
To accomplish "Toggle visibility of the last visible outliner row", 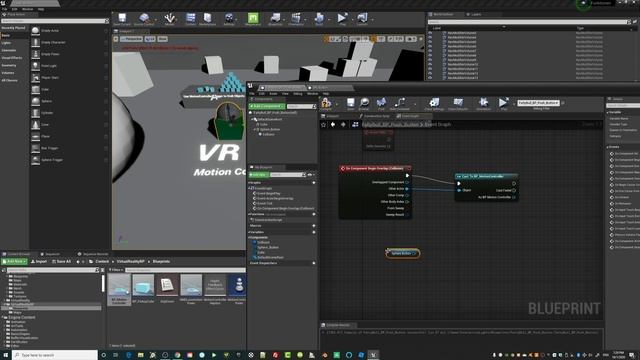I will tap(430, 78).
